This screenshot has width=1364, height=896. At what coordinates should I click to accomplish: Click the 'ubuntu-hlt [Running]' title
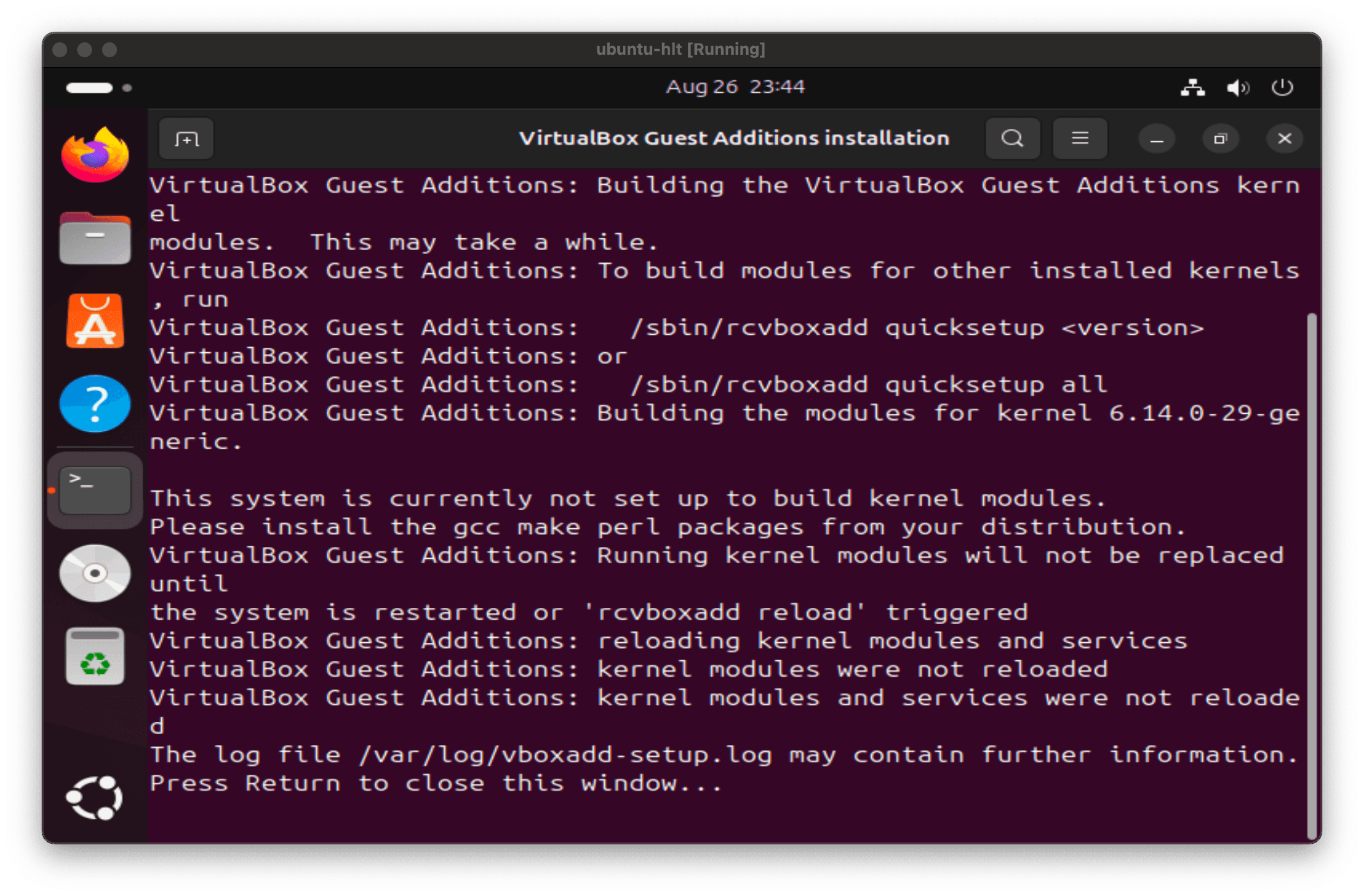681,49
